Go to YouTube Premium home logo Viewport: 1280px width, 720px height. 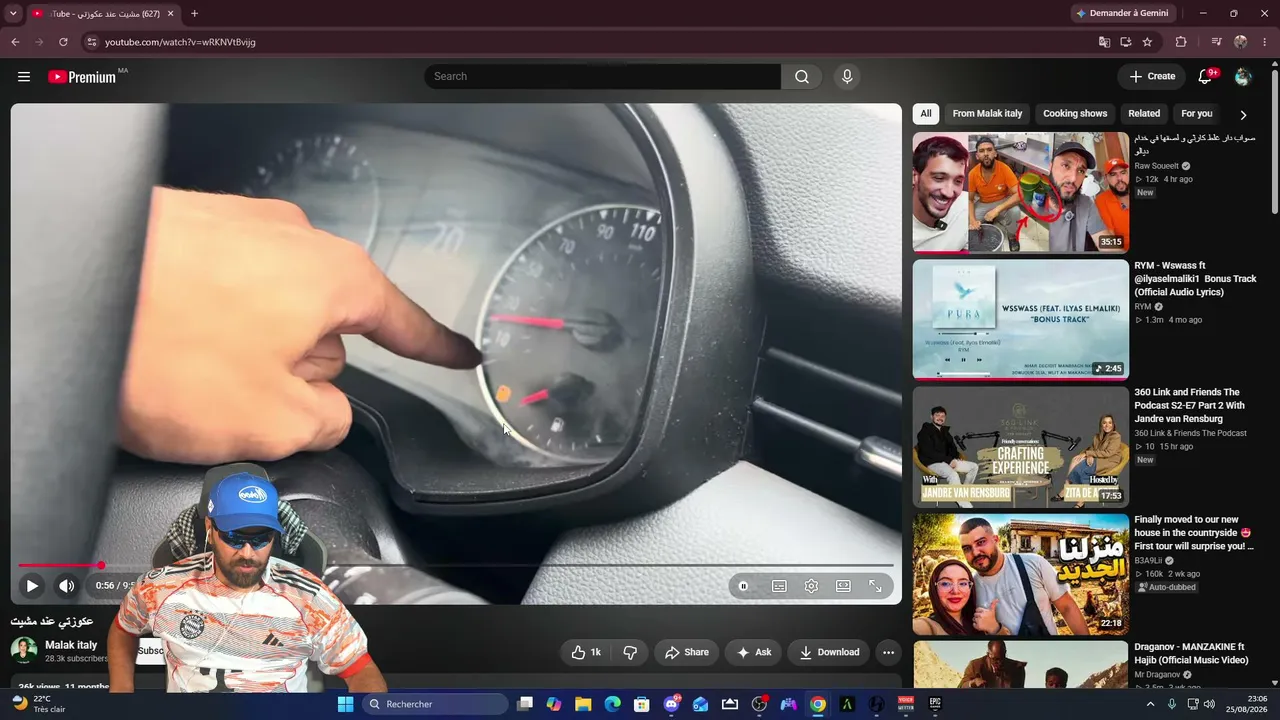click(x=82, y=77)
